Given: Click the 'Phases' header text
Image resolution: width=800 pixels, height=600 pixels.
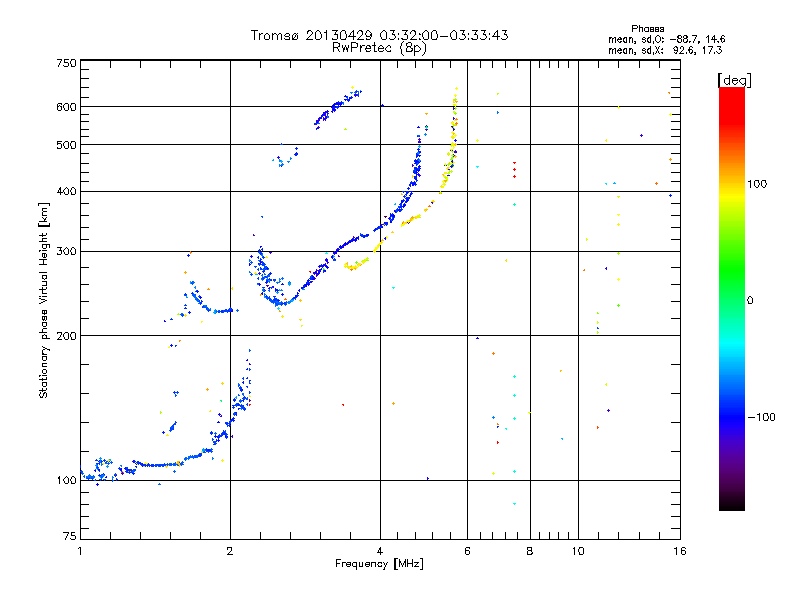Looking at the screenshot, I should [x=647, y=29].
